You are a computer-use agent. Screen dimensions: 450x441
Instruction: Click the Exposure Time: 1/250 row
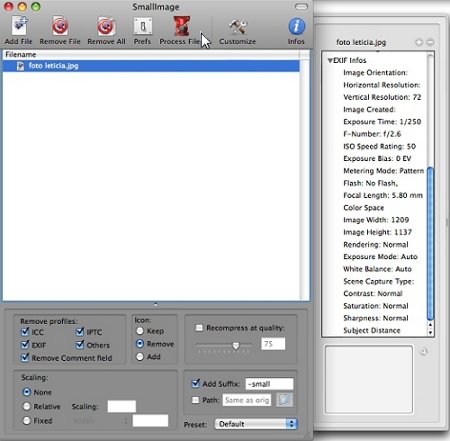coord(382,122)
